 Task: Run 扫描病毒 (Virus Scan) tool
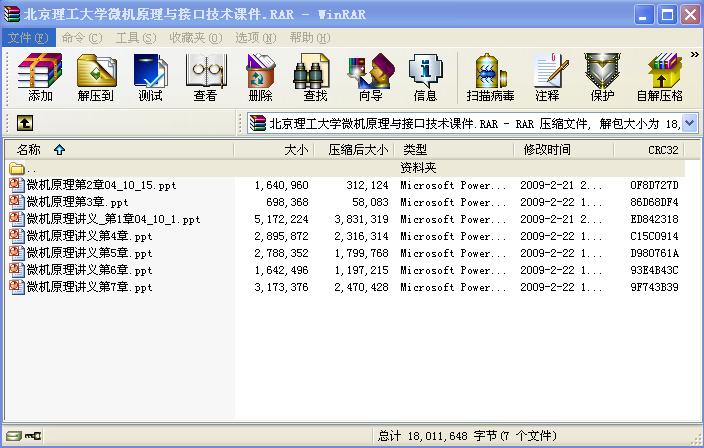point(490,77)
